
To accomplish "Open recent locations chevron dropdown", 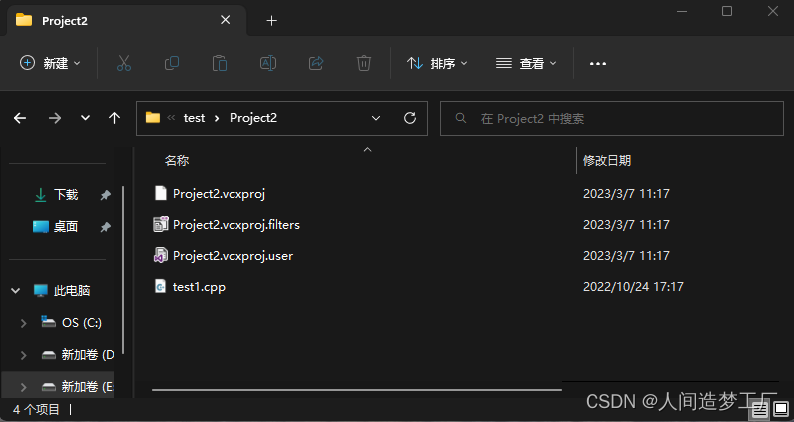I will coord(85,118).
